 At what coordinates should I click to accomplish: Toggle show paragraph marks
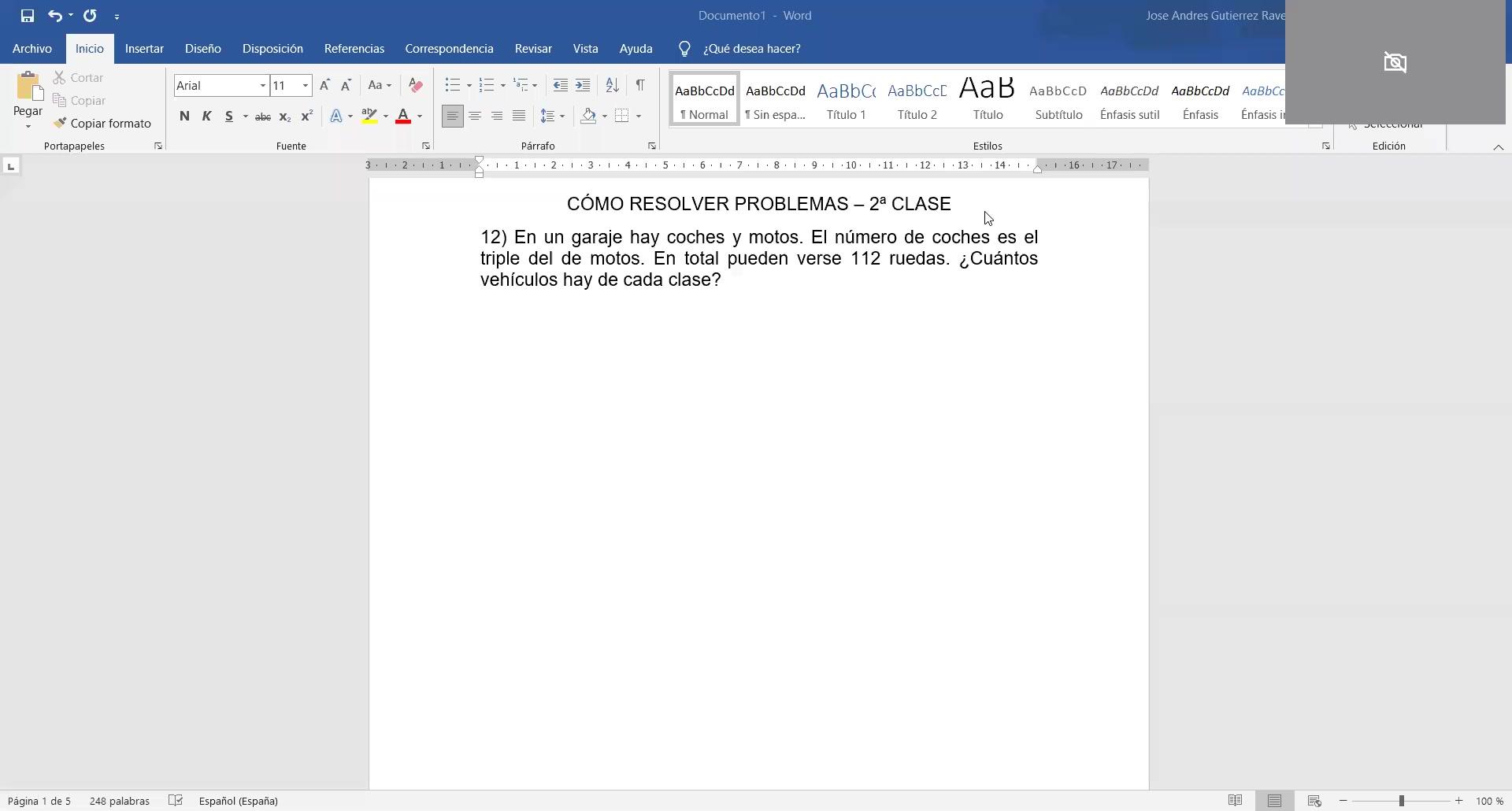(x=640, y=85)
